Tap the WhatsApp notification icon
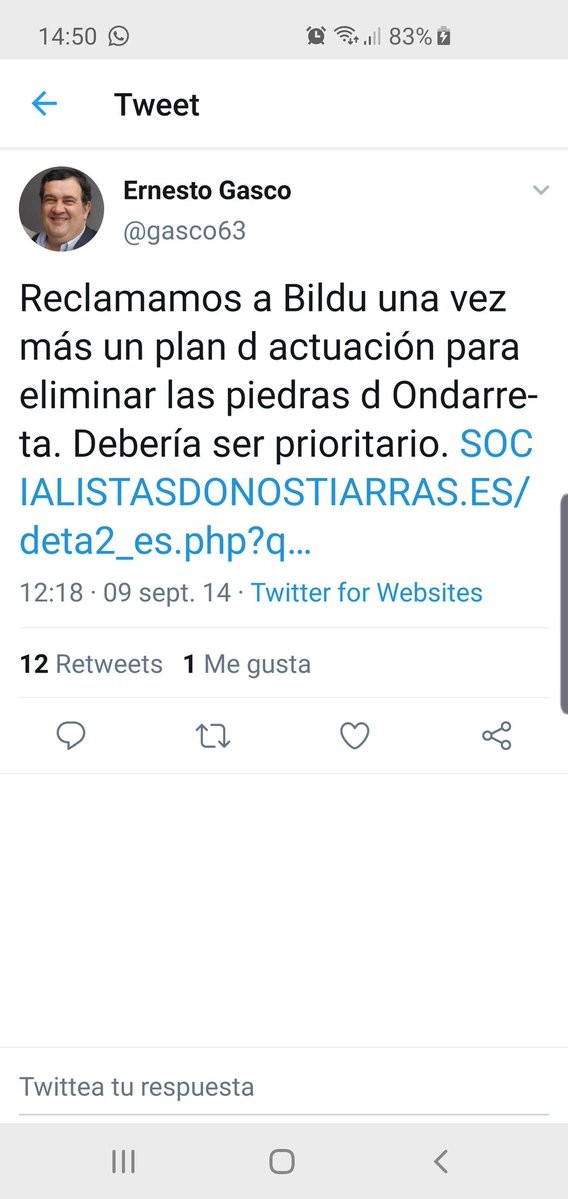This screenshot has width=568, height=1199. coord(118,35)
